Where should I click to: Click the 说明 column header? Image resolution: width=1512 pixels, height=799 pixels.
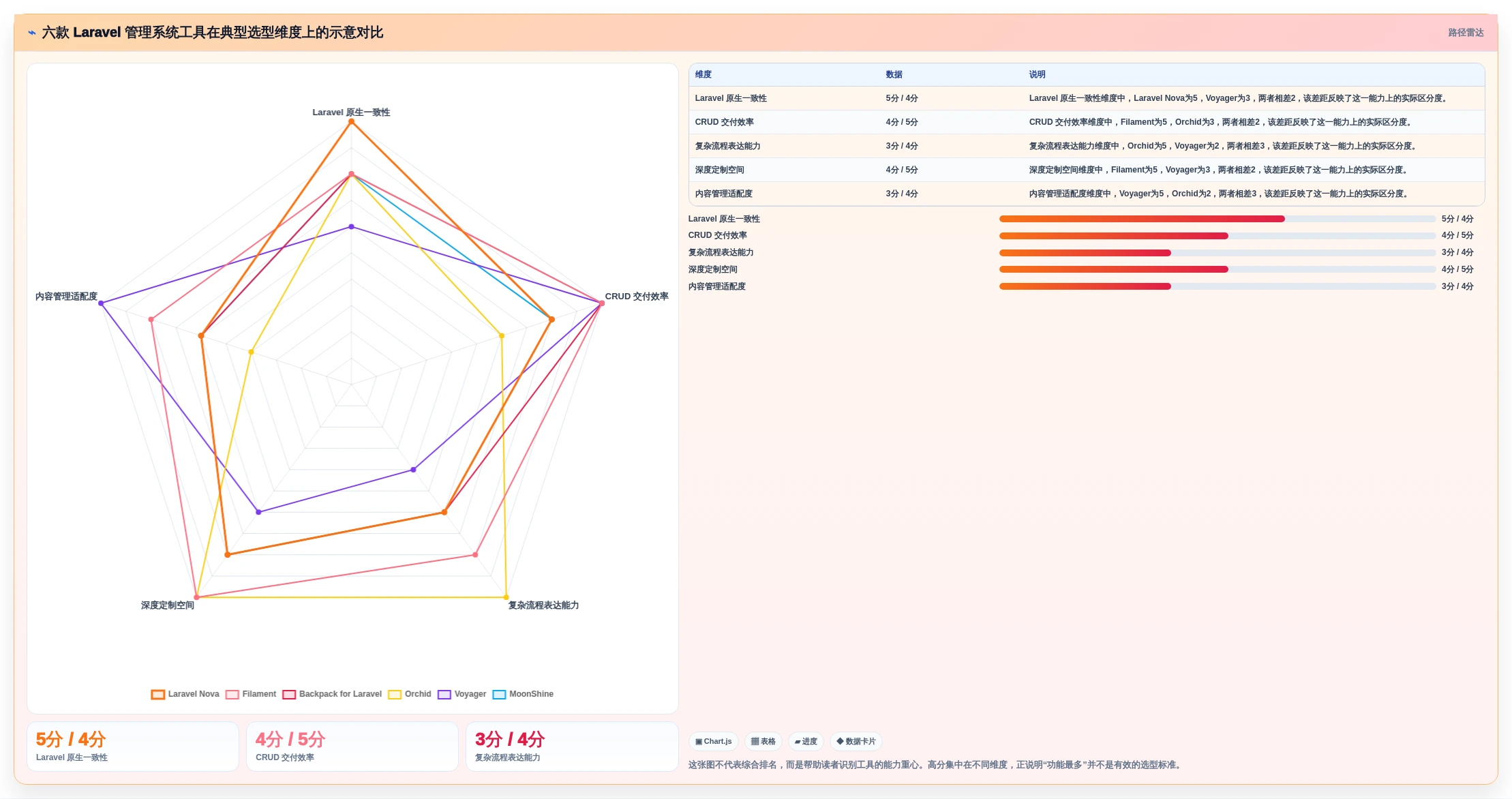[x=1038, y=74]
